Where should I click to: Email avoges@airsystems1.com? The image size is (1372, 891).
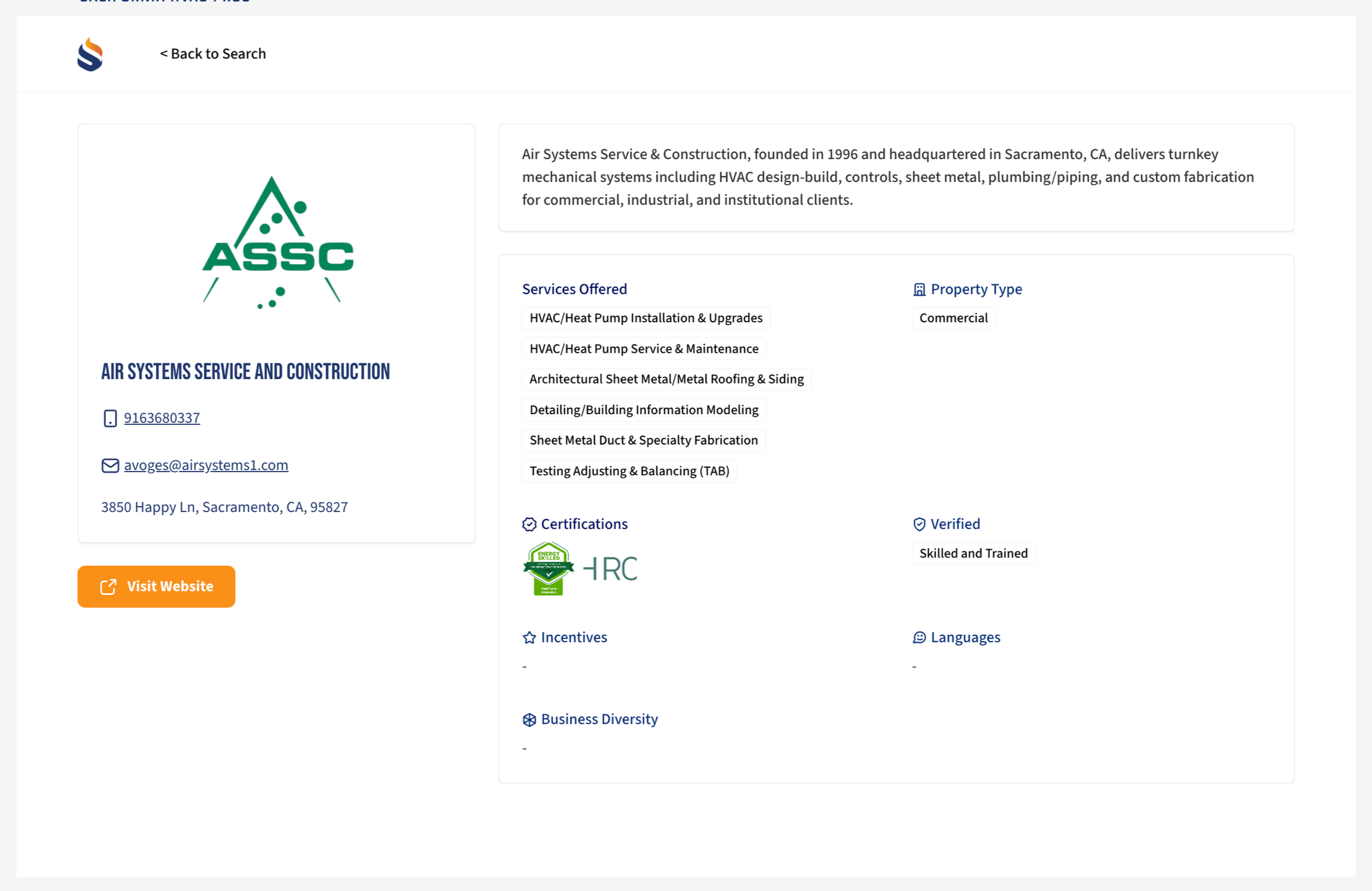tap(206, 465)
